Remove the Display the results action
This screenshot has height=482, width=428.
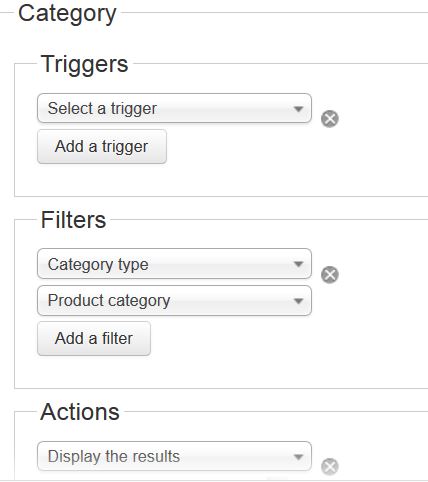[330, 466]
